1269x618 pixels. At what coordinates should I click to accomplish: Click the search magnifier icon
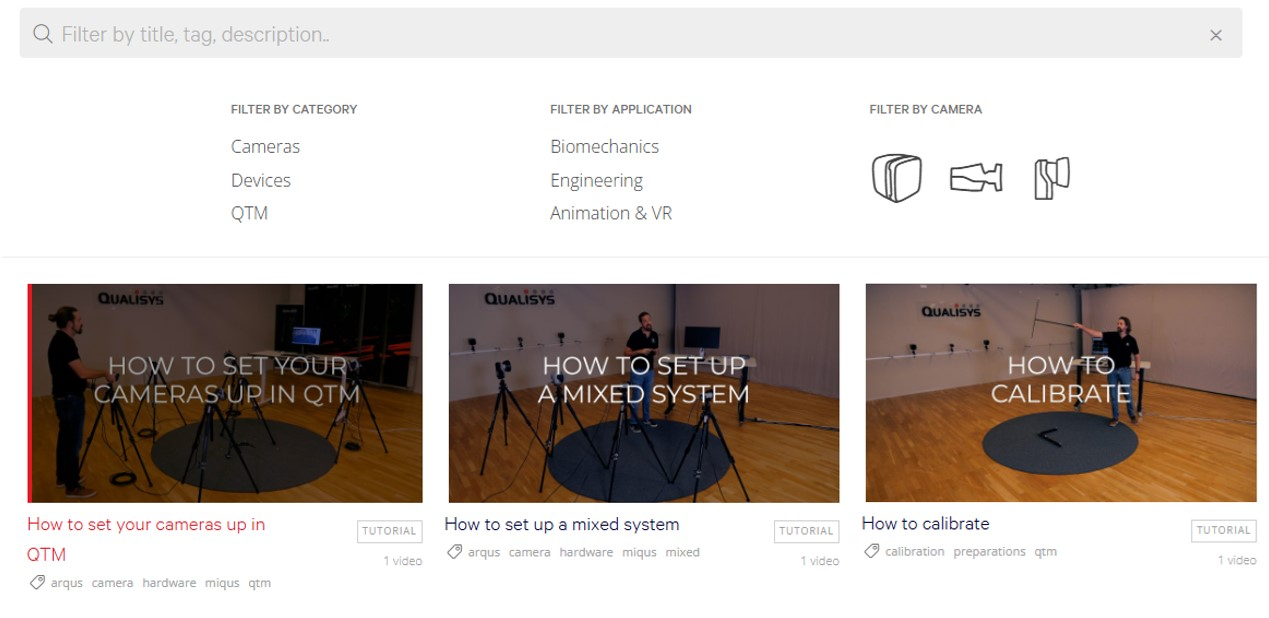[42, 34]
